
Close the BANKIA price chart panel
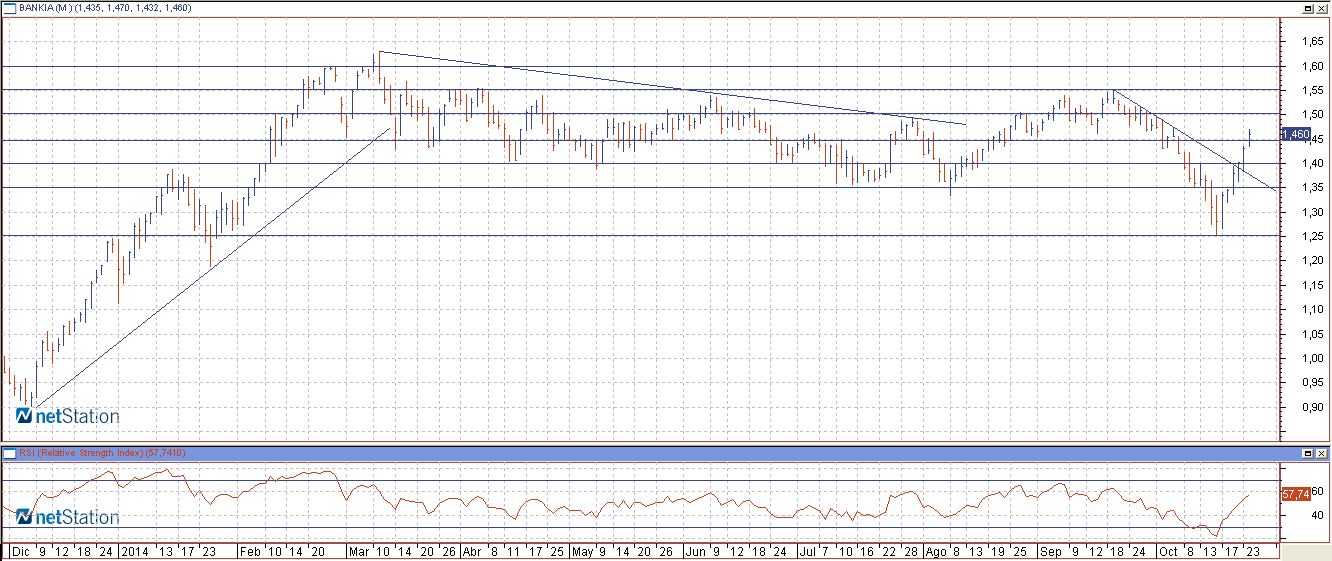1321,8
